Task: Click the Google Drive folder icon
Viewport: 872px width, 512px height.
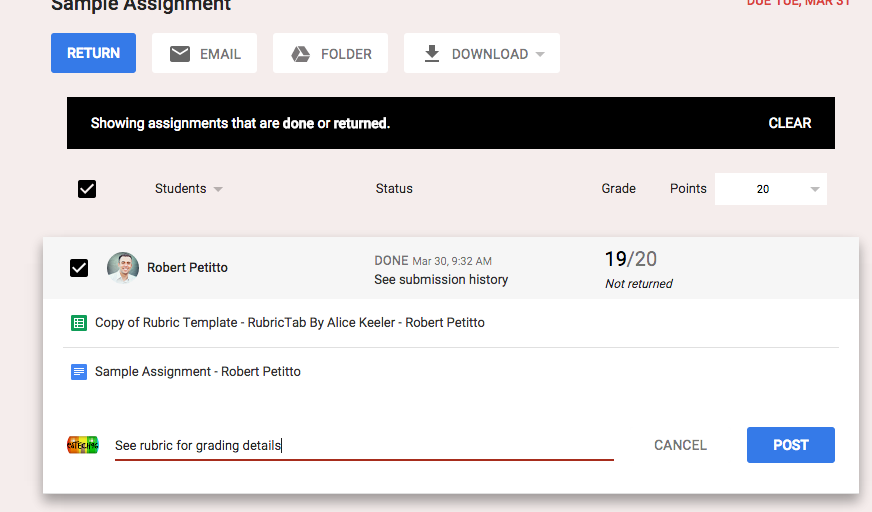Action: (300, 54)
